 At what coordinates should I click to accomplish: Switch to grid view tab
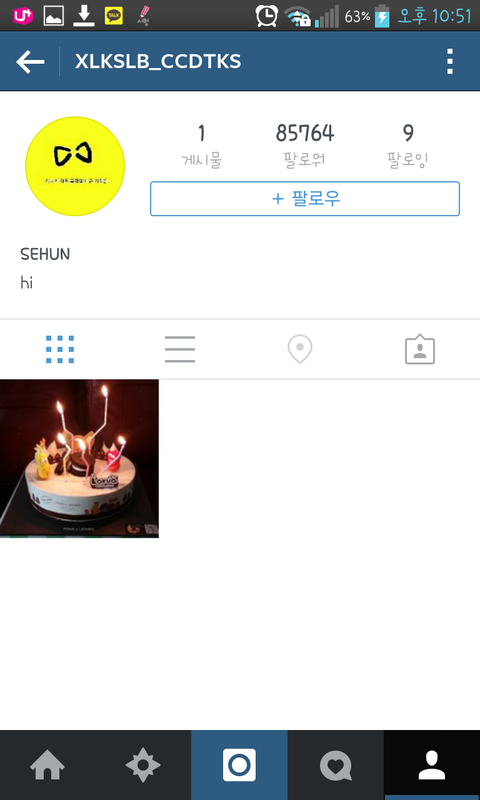pos(60,349)
